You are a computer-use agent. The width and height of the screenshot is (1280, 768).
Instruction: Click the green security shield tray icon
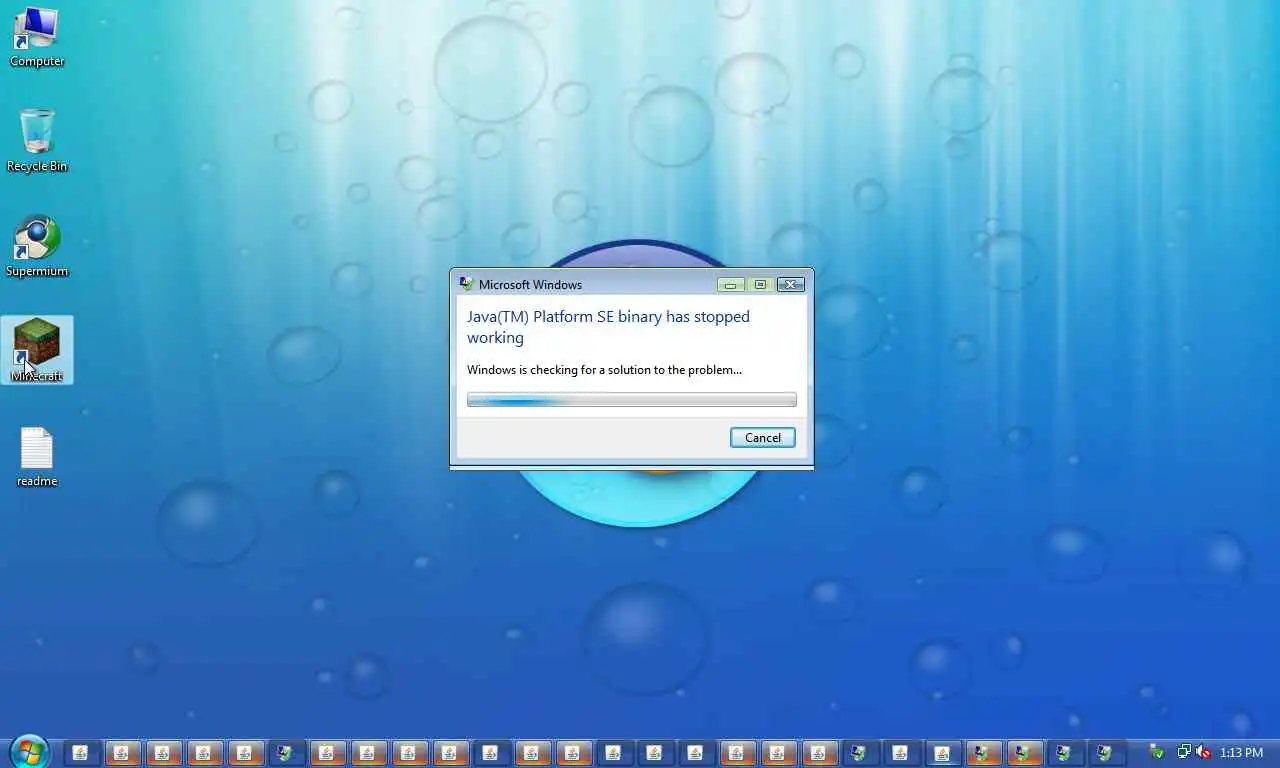(1157, 752)
